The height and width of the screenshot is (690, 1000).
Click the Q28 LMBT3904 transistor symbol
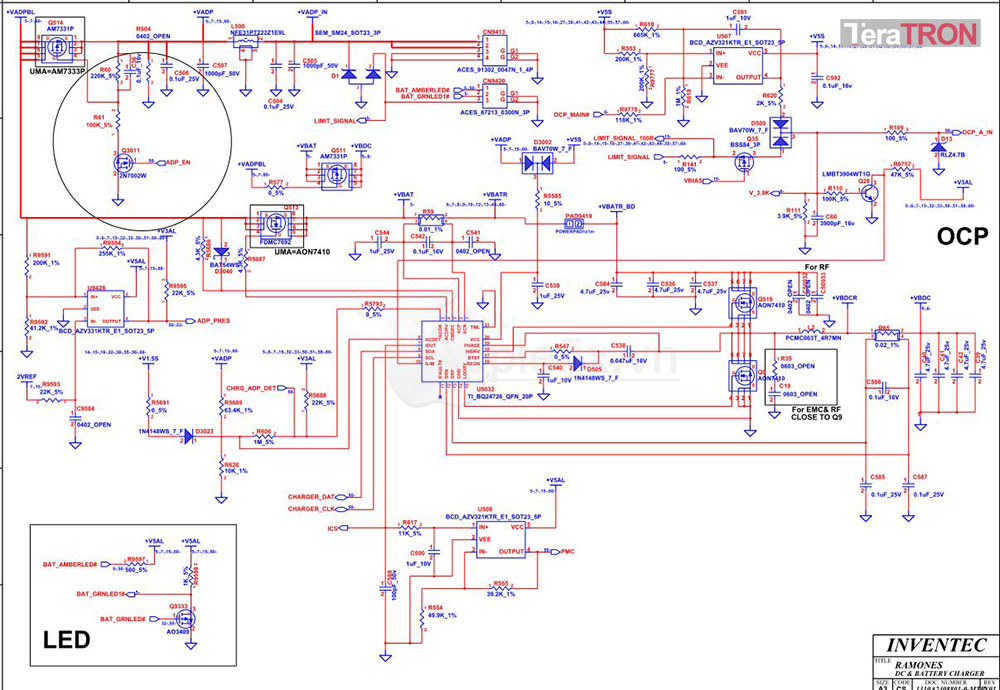coord(869,191)
